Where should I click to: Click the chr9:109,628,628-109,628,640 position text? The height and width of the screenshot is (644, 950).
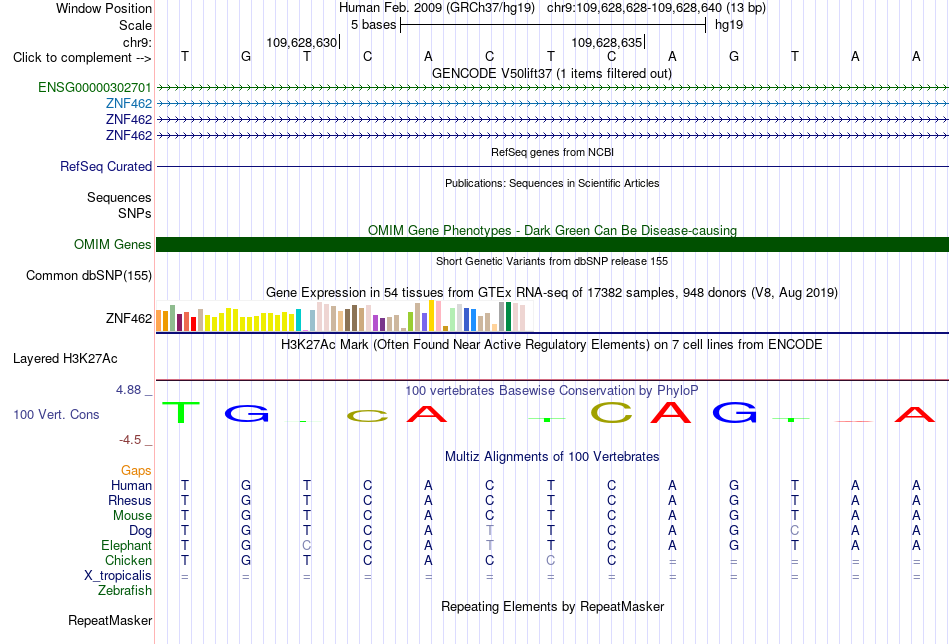(656, 8)
